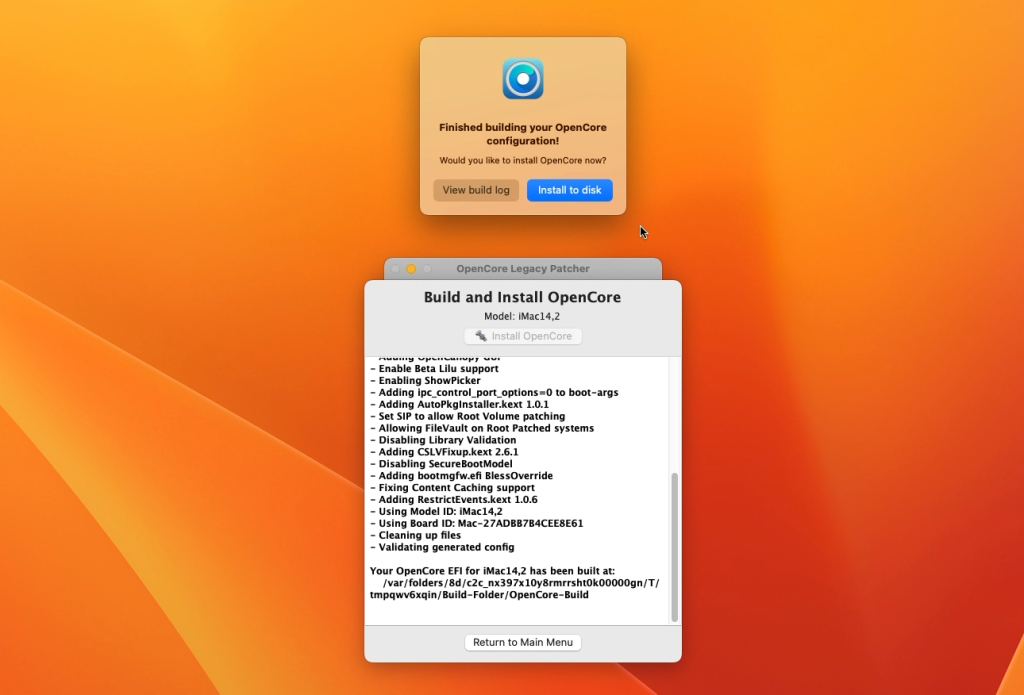
Task: Click the OpenCore app icon in dialog
Action: (x=522, y=78)
